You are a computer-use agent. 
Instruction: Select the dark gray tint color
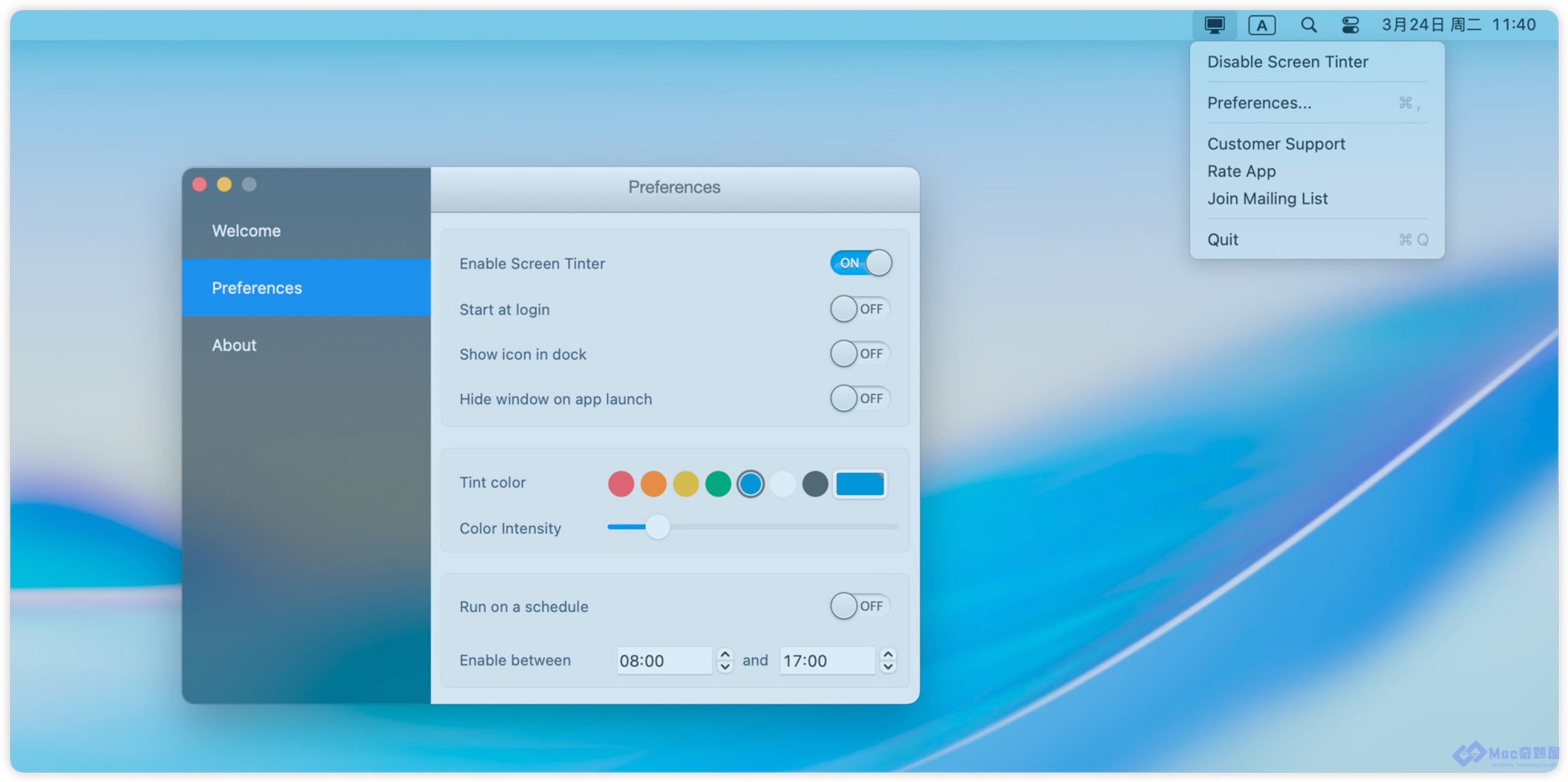815,484
